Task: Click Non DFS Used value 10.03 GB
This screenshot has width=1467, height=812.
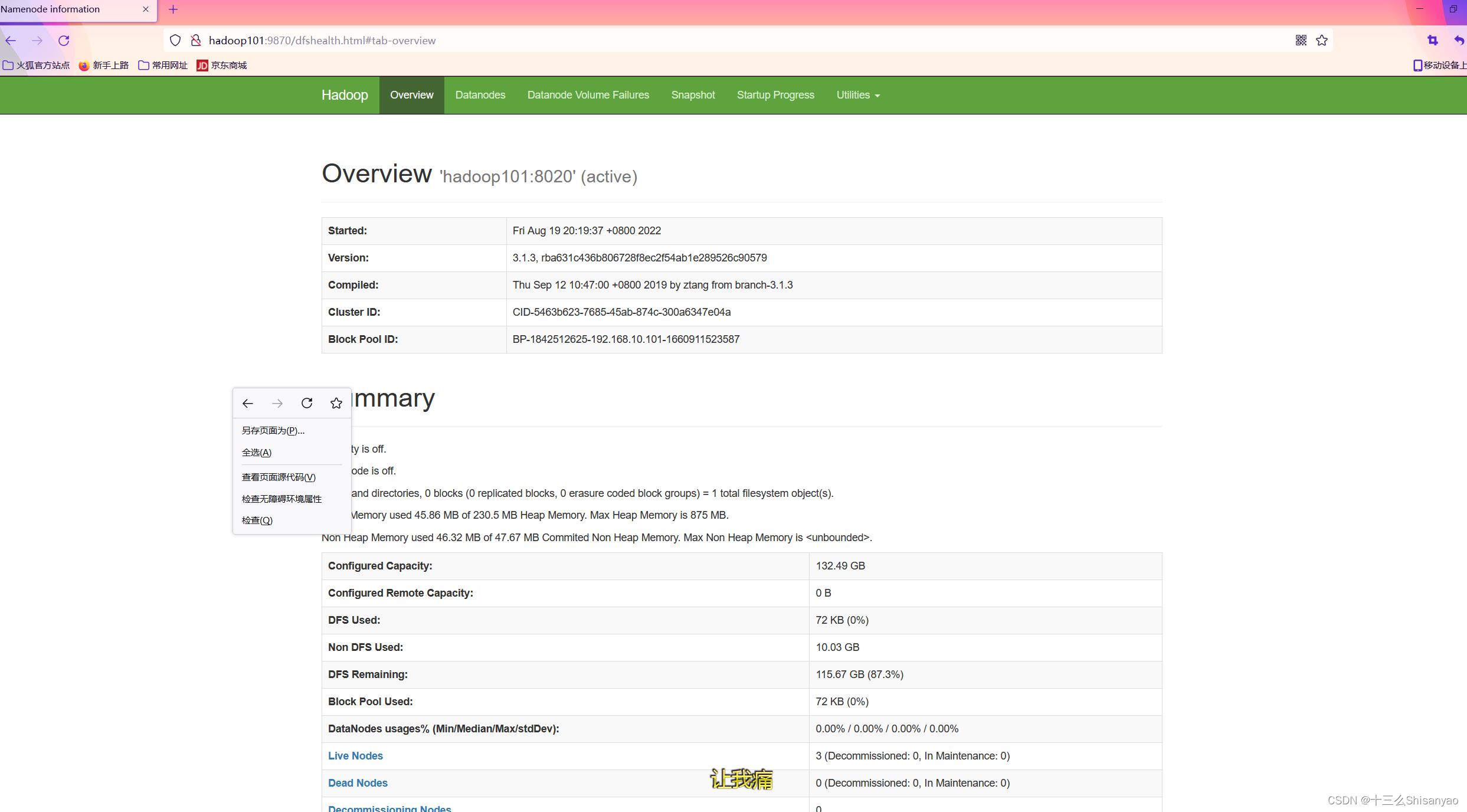Action: 837,647
